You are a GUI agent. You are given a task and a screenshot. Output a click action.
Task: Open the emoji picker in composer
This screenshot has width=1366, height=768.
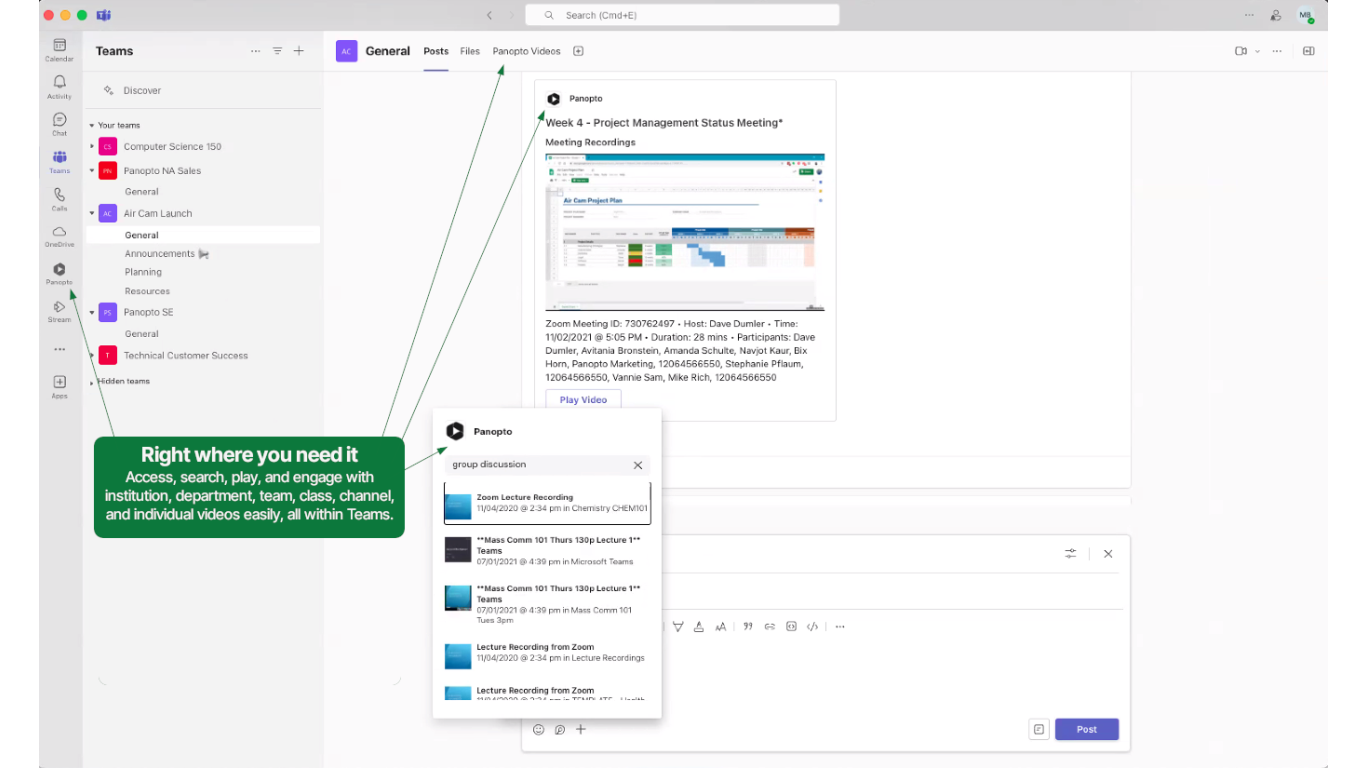pos(538,729)
